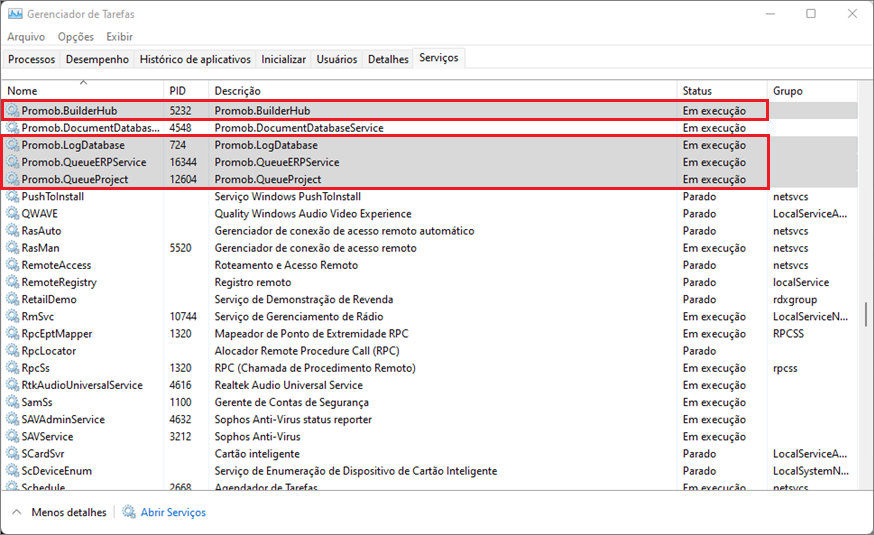Click the service icon next to SCardSvr
The image size is (874, 535).
point(12,454)
